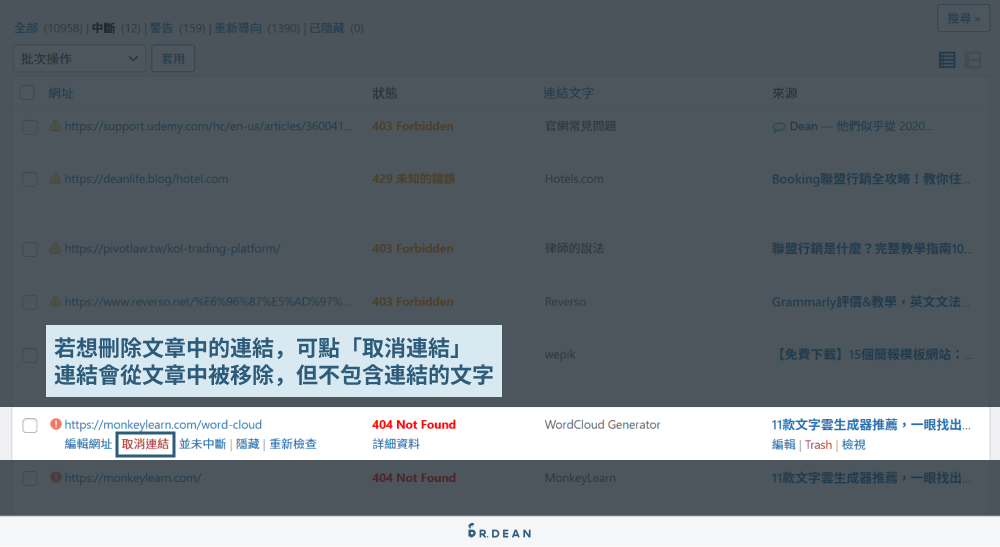
Task: Click 編輯 under 11款文字雲生成器 source
Action: coord(783,444)
